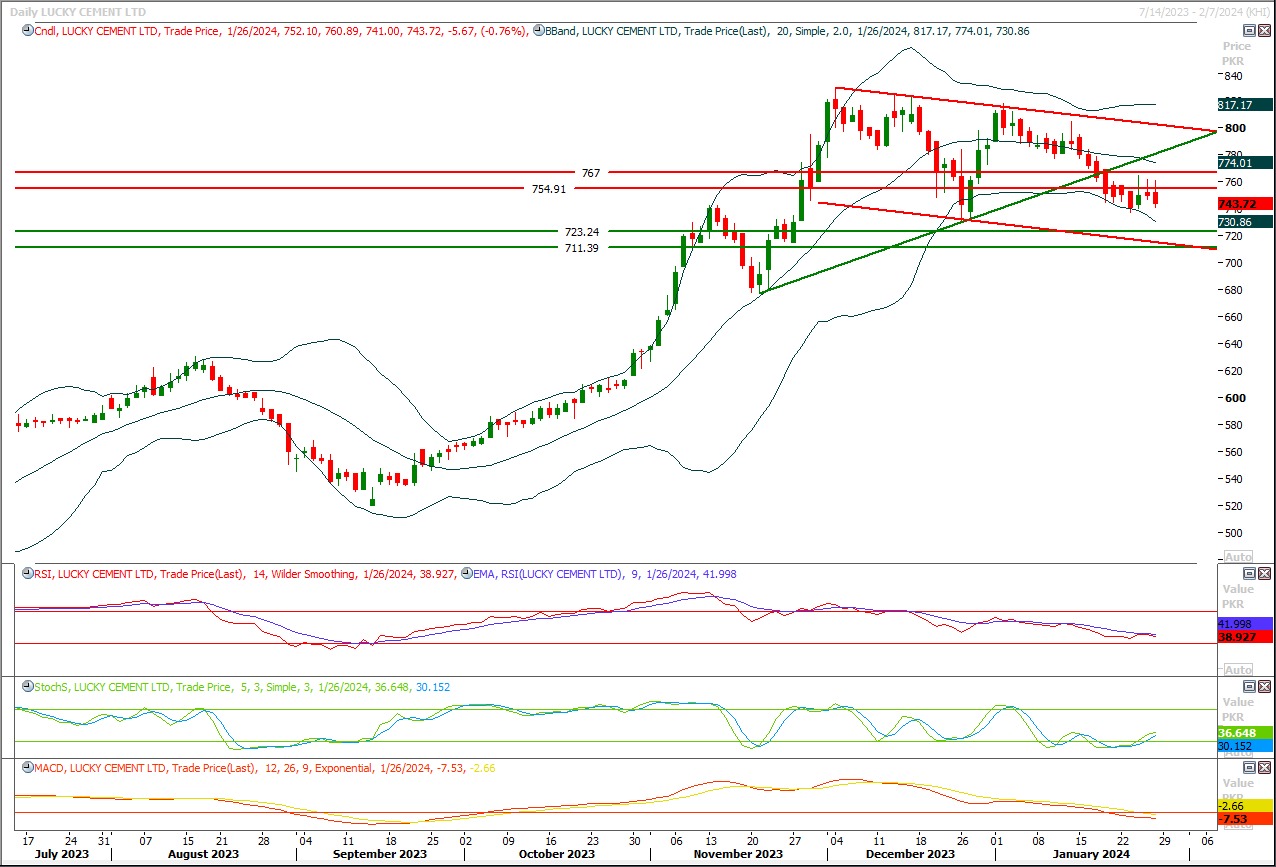This screenshot has height=867, width=1276.
Task: Click the panel icon before the RSI legend
Action: tap(26, 574)
